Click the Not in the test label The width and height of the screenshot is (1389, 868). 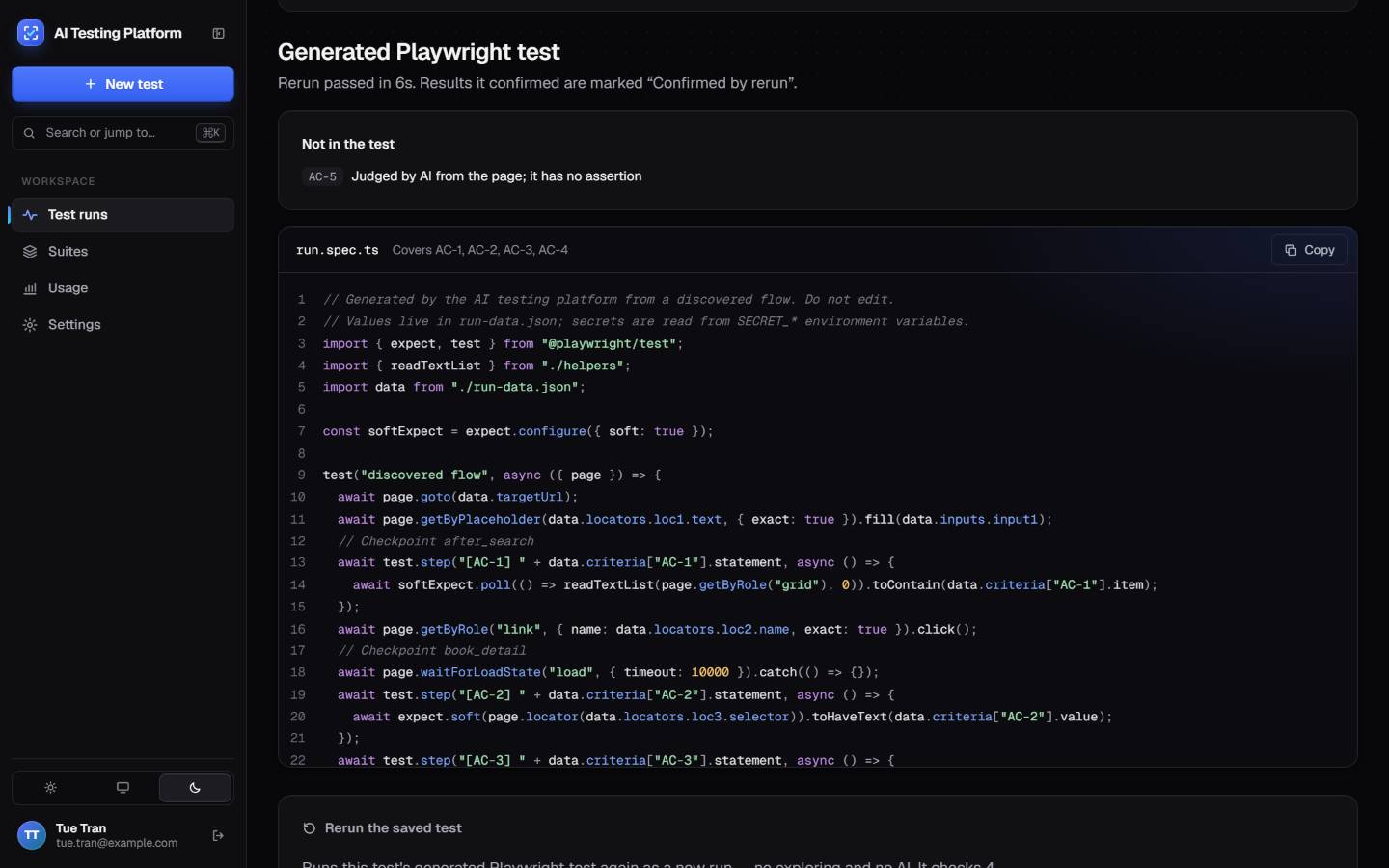tap(348, 144)
